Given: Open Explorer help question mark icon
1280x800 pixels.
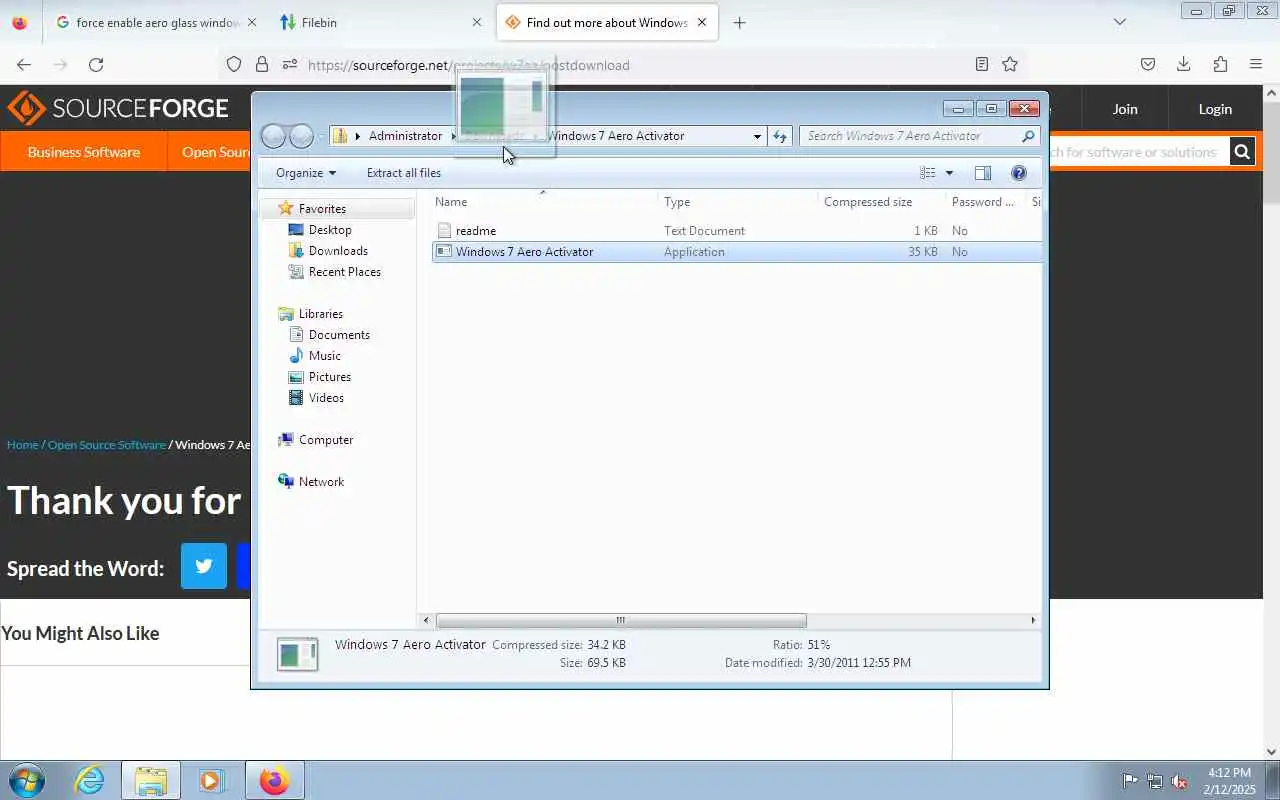Looking at the screenshot, I should [x=1019, y=173].
